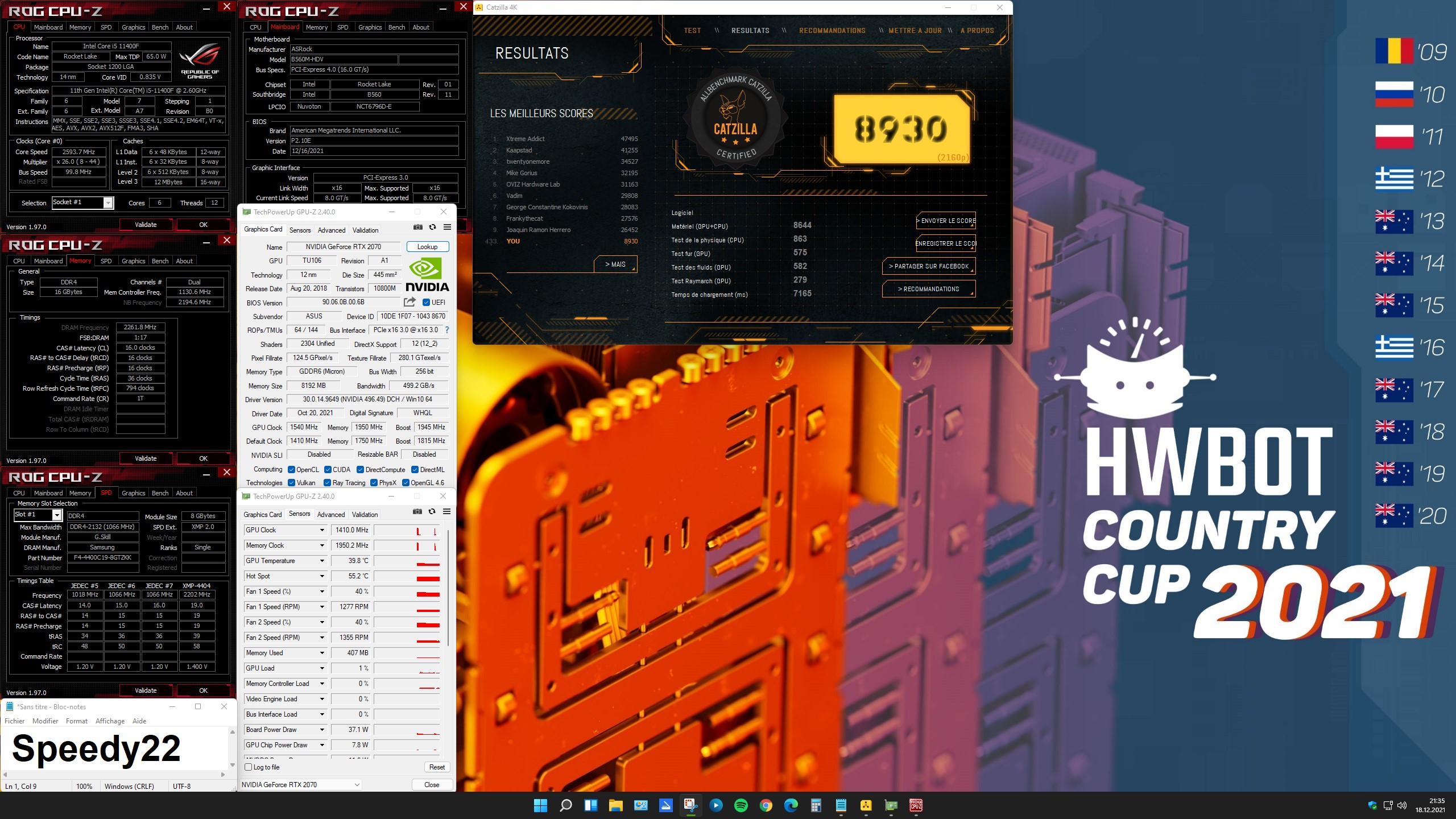
Task: Click Reset in the GPU-Z Sensors window
Action: (437, 767)
